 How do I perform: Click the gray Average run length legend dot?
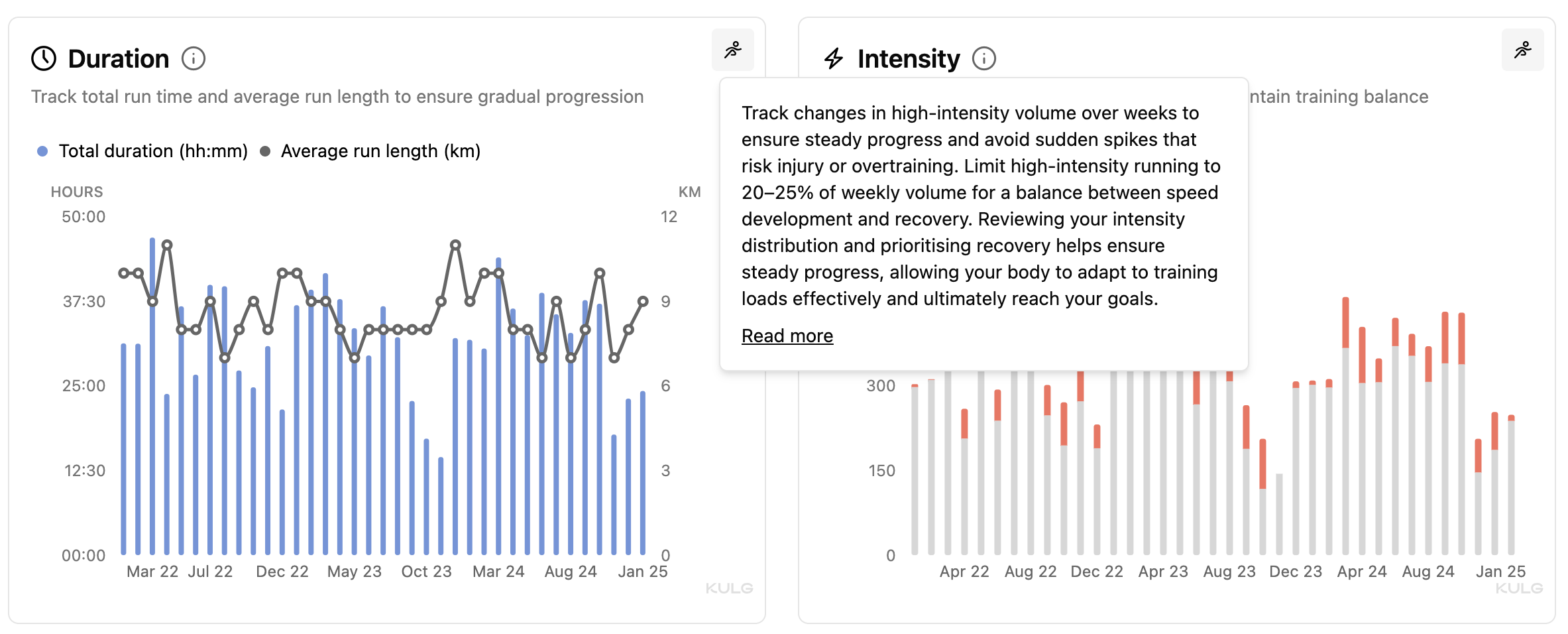coord(265,151)
